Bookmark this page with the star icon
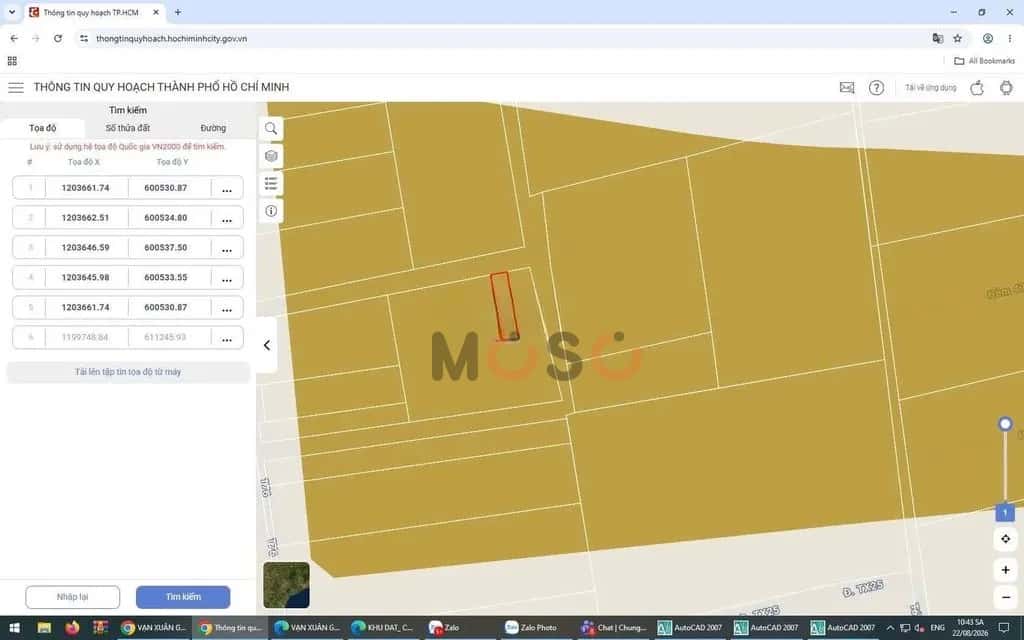Screen dimensions: 1024x640 tap(957, 39)
